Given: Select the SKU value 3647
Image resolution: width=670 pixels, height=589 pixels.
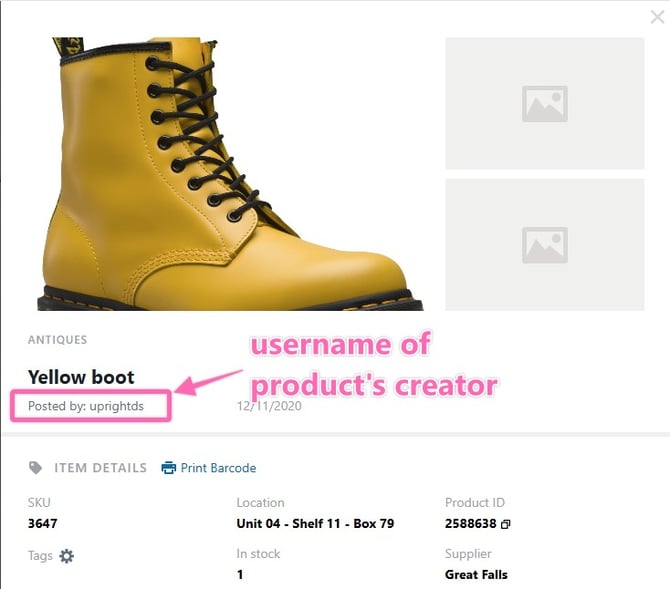Looking at the screenshot, I should [x=44, y=523].
